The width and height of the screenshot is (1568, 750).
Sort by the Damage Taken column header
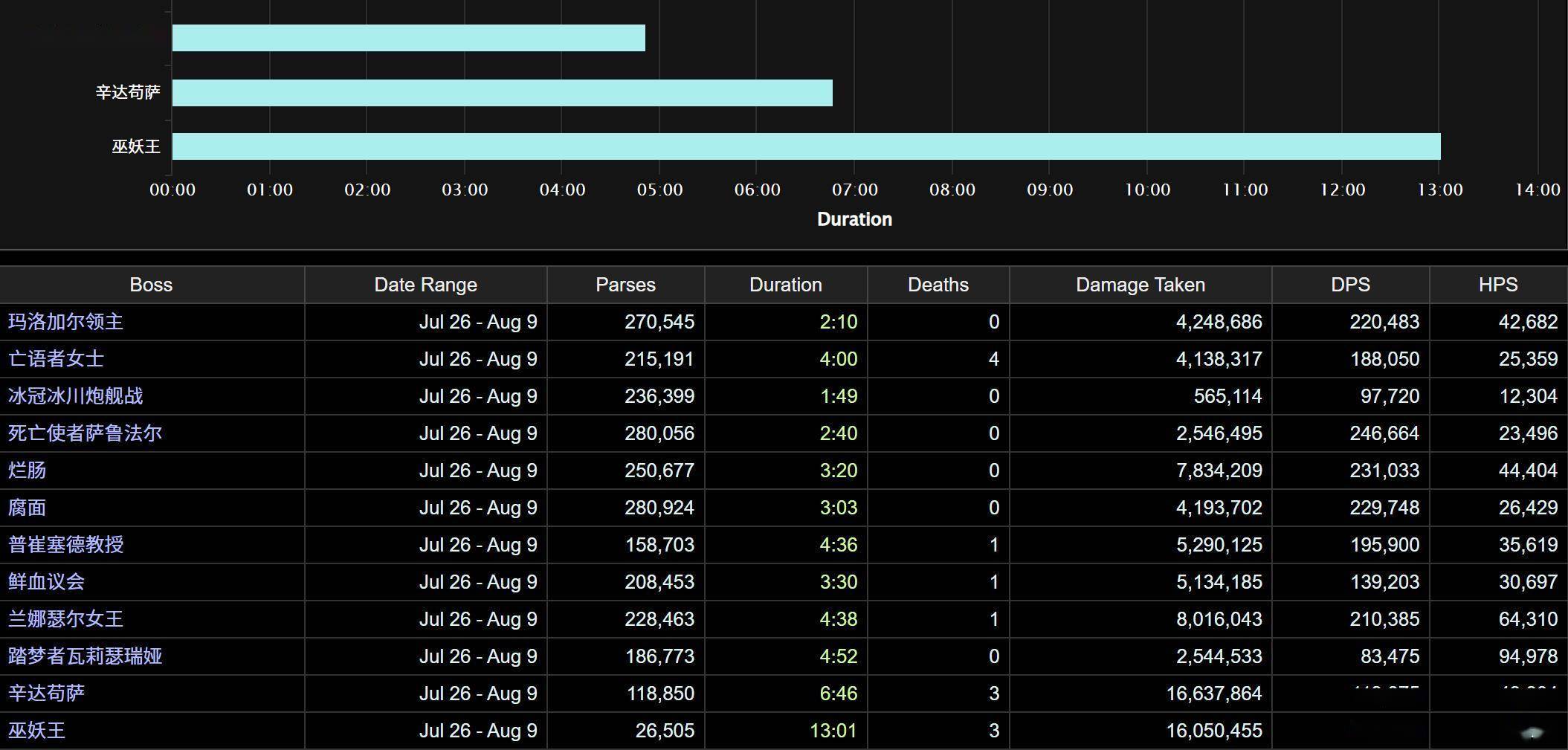(1140, 285)
